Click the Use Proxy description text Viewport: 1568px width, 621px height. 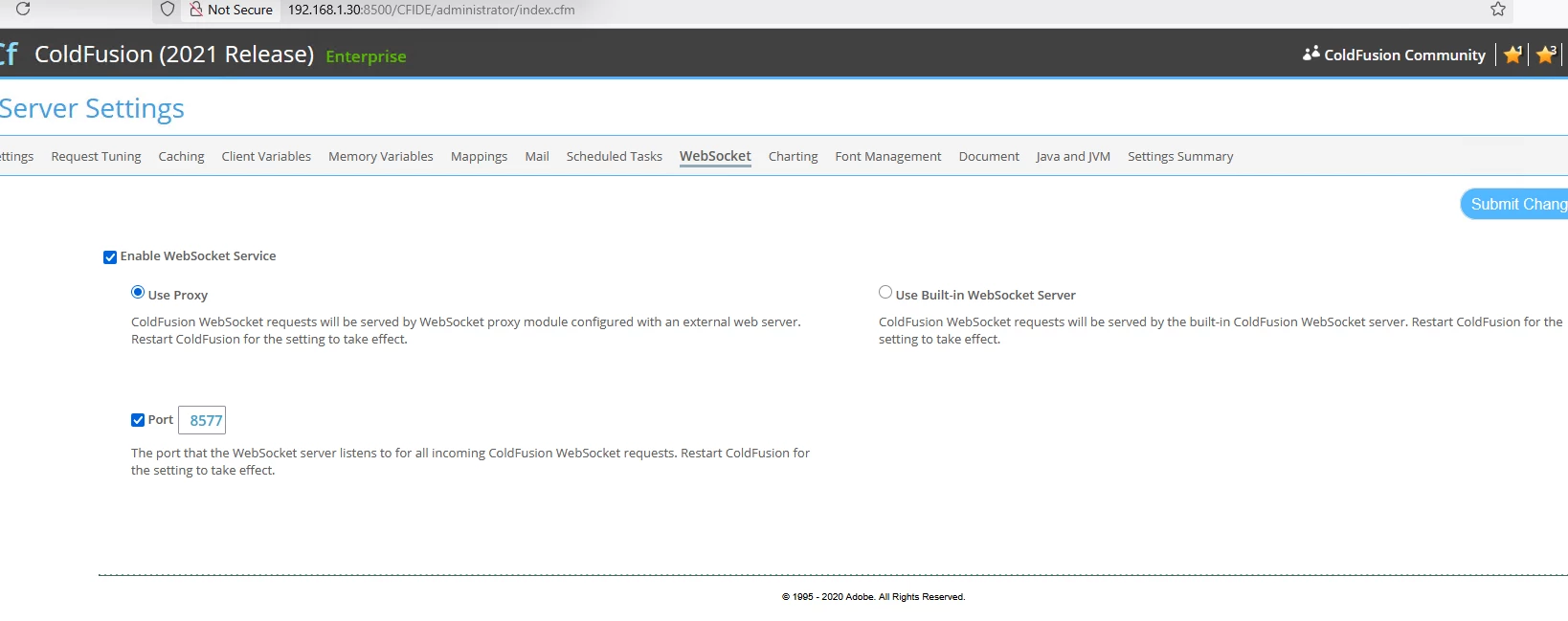pyautogui.click(x=466, y=331)
